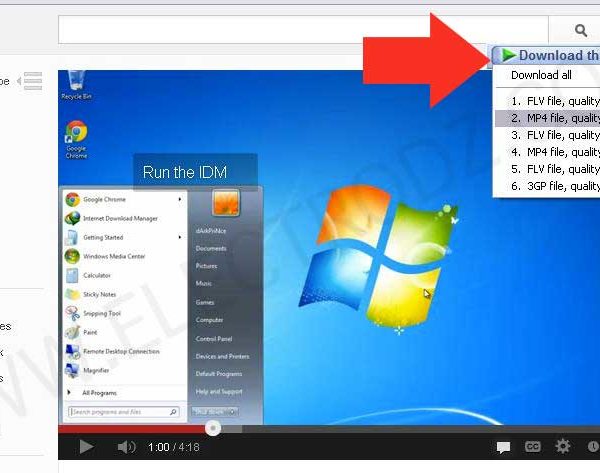Click the YouTube search text box
Image resolution: width=600 pixels, height=473 pixels.
coord(303,30)
